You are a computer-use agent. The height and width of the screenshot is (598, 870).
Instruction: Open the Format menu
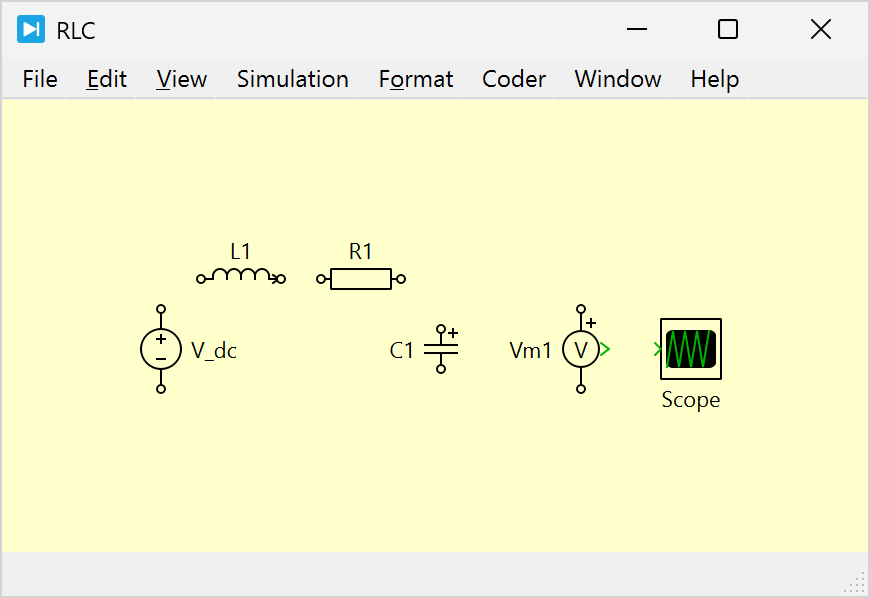416,79
